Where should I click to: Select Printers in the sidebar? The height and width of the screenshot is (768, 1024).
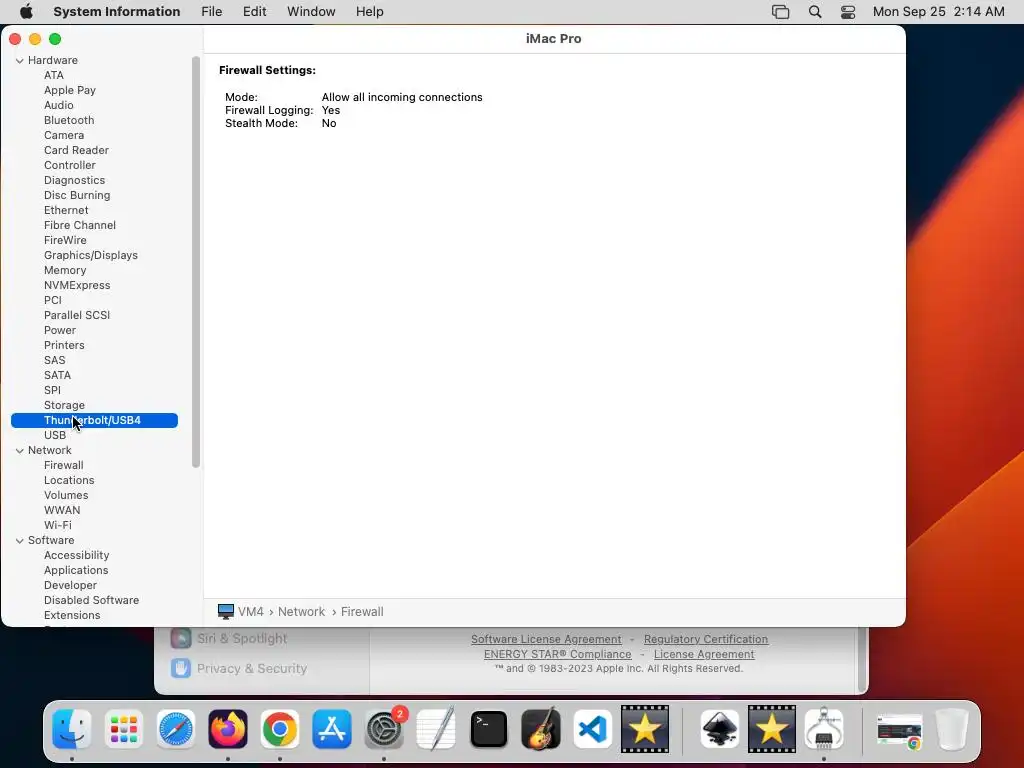pyautogui.click(x=64, y=345)
